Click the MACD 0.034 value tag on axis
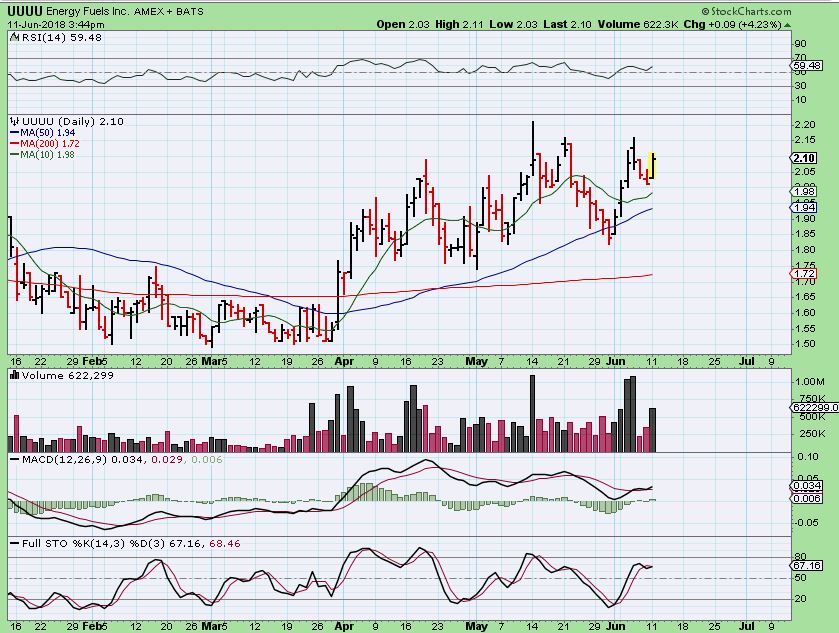 [806, 486]
